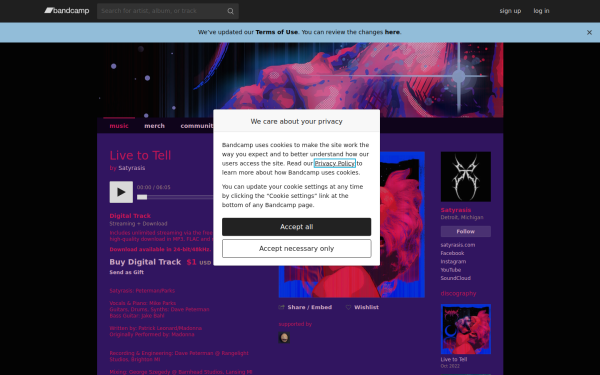Choose Send as Gift
The width and height of the screenshot is (600, 375).
(x=127, y=272)
